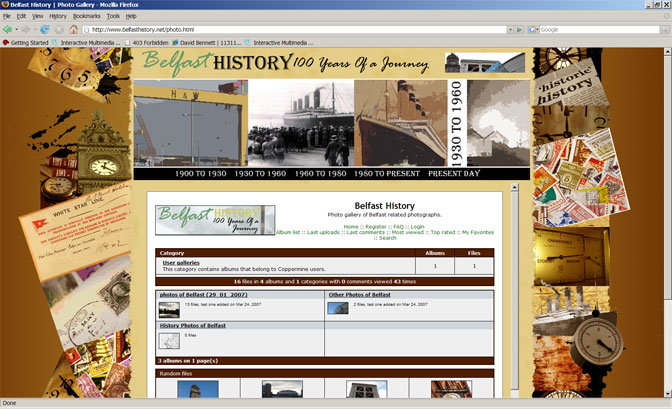Click the FAQ link
The image size is (672, 409).
398,226
